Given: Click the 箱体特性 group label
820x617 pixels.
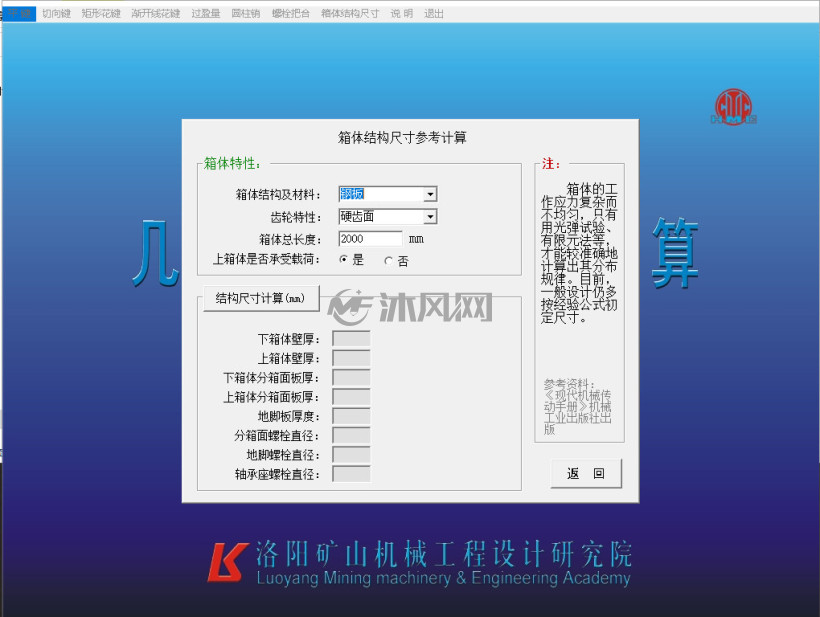Looking at the screenshot, I should coord(232,164).
